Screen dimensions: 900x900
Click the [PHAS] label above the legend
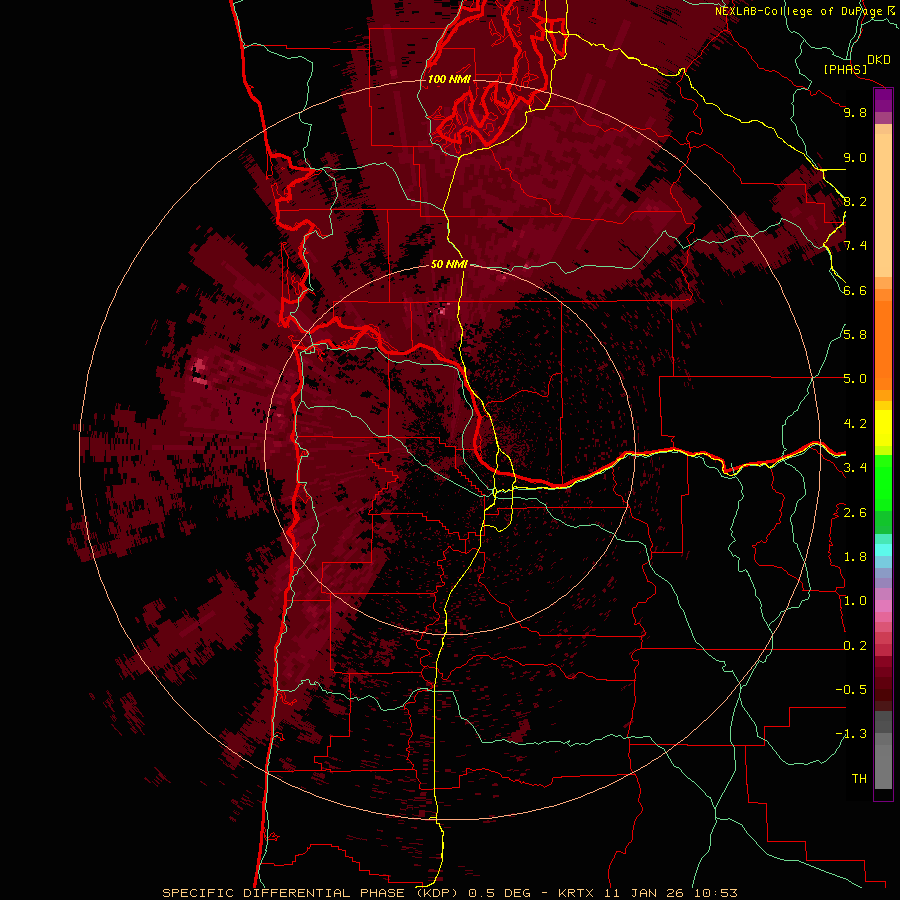click(x=845, y=69)
